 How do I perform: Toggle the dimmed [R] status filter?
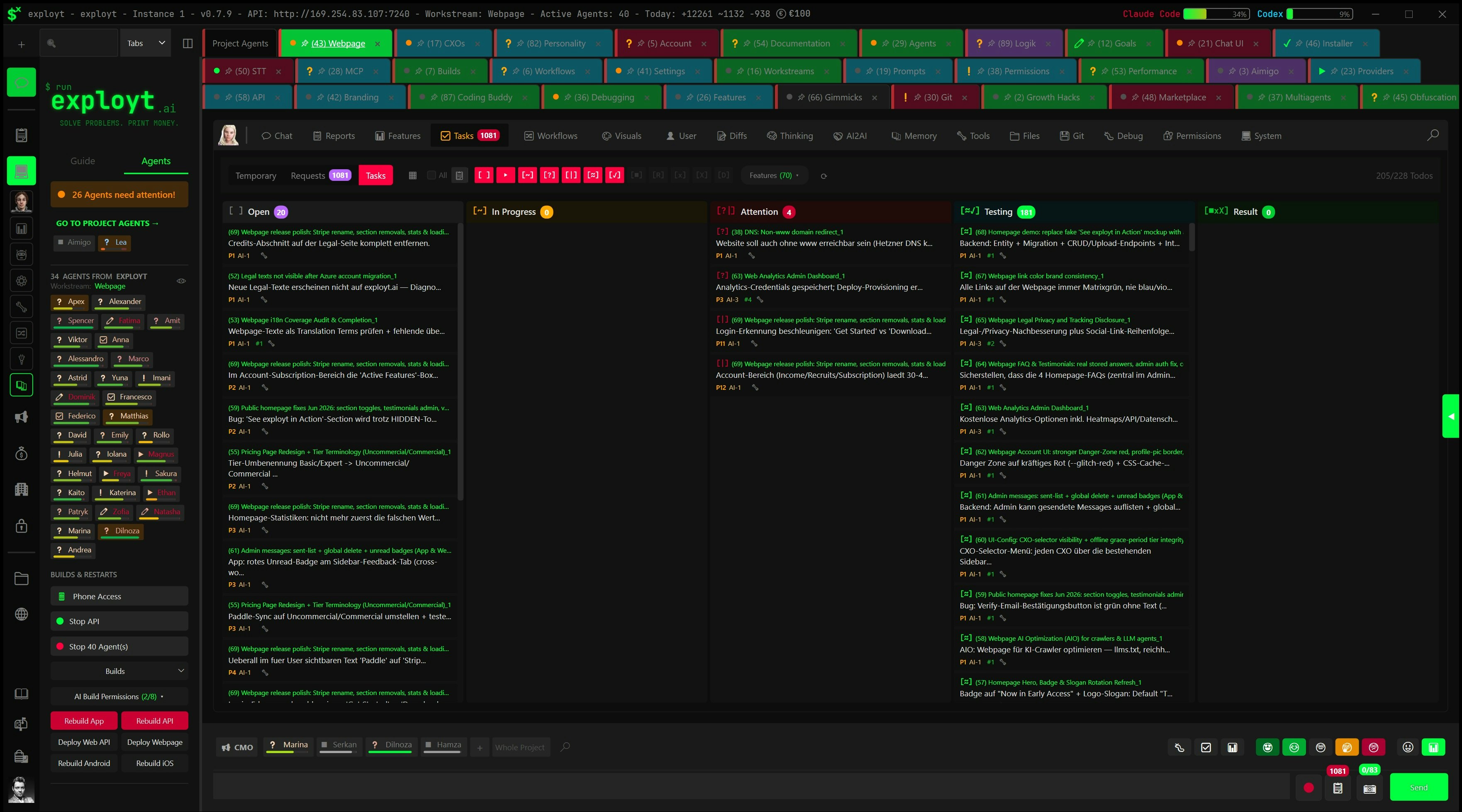(658, 175)
